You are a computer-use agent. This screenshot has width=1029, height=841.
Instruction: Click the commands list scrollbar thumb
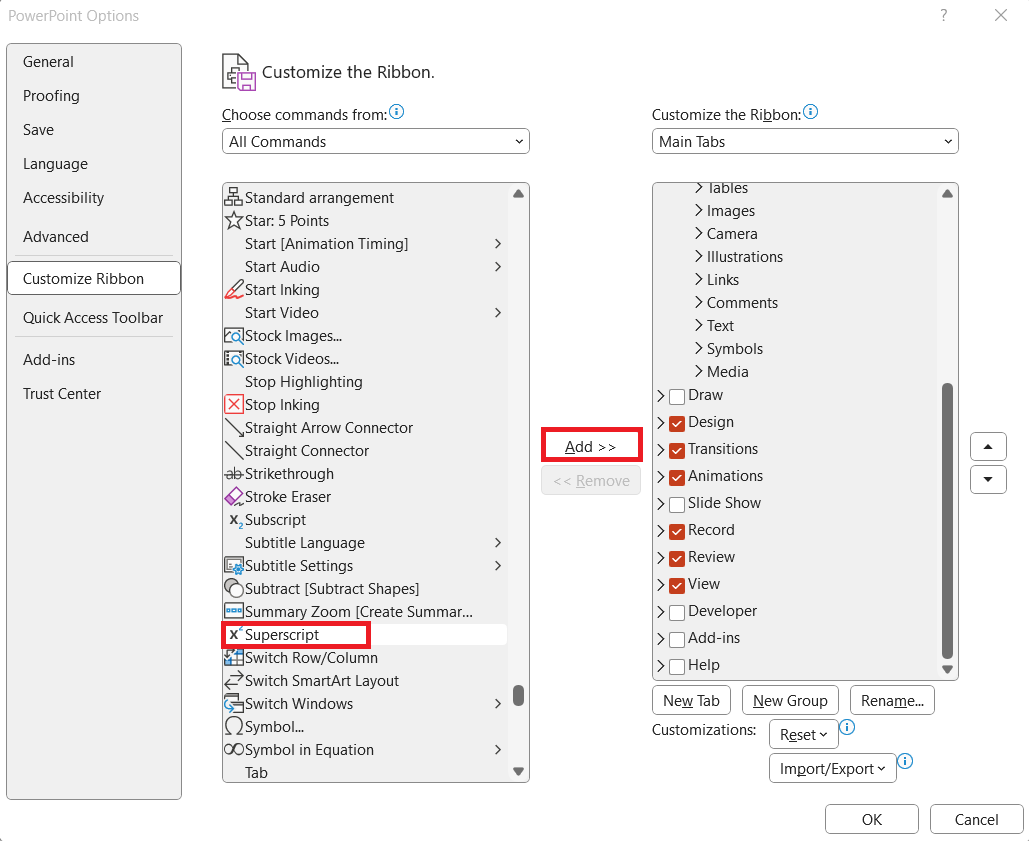[518, 695]
